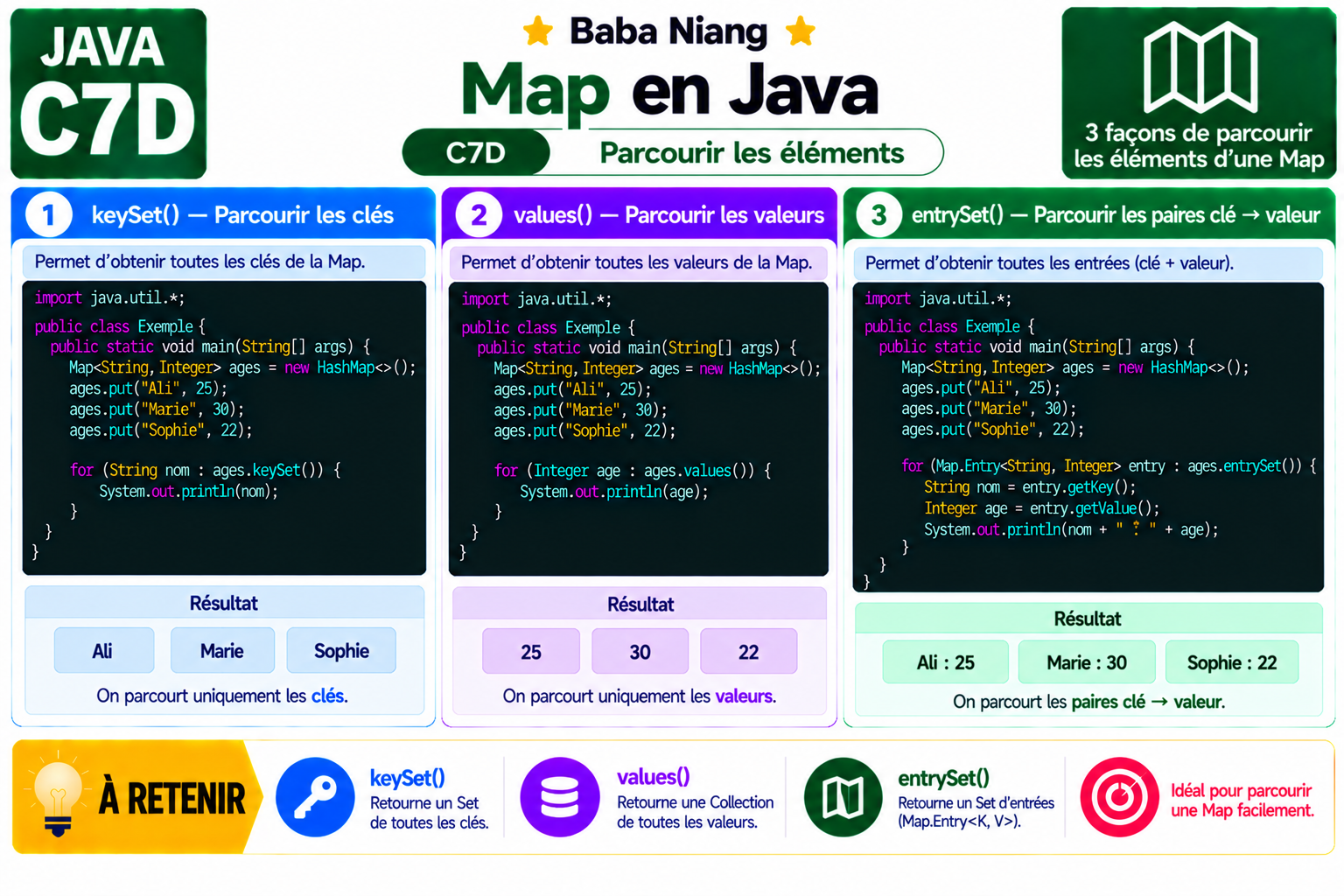Click the red target icon in the footer
Screen dimensions: 1344x896
pyautogui.click(x=1120, y=797)
